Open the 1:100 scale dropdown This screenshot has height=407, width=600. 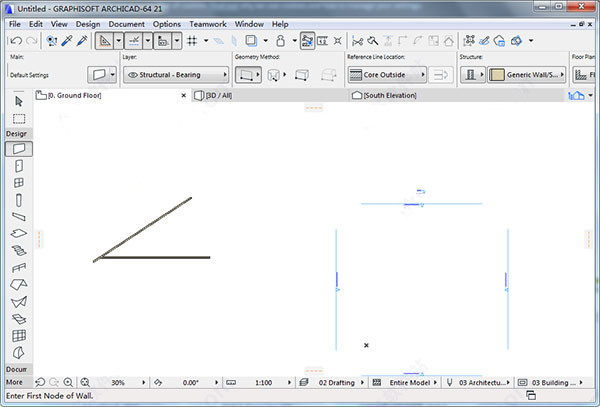click(264, 383)
